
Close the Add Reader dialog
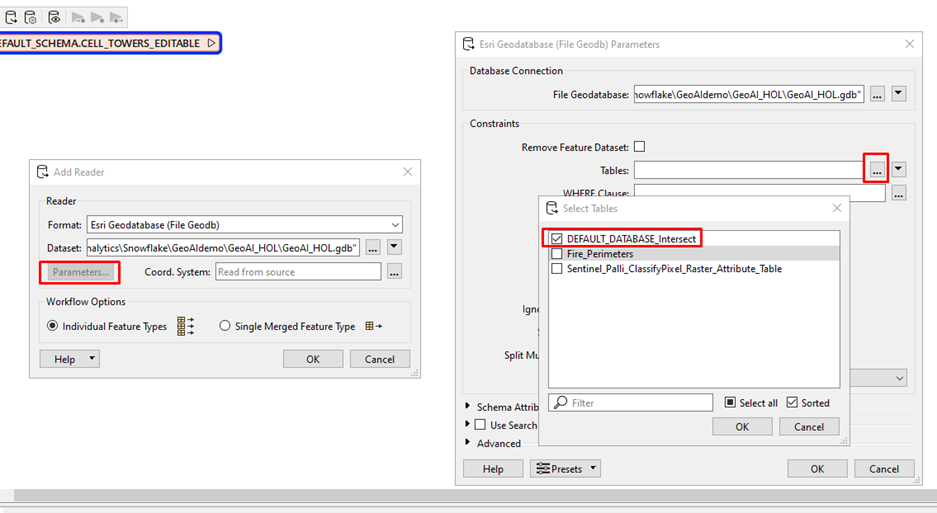click(x=408, y=172)
